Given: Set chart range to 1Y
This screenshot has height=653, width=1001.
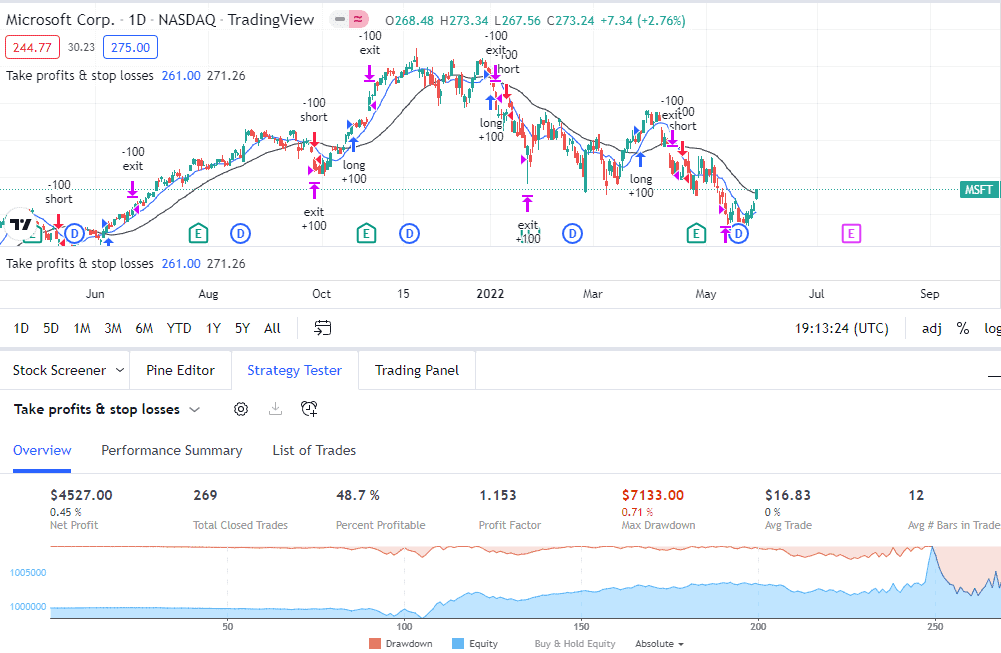Looking at the screenshot, I should coord(213,328).
